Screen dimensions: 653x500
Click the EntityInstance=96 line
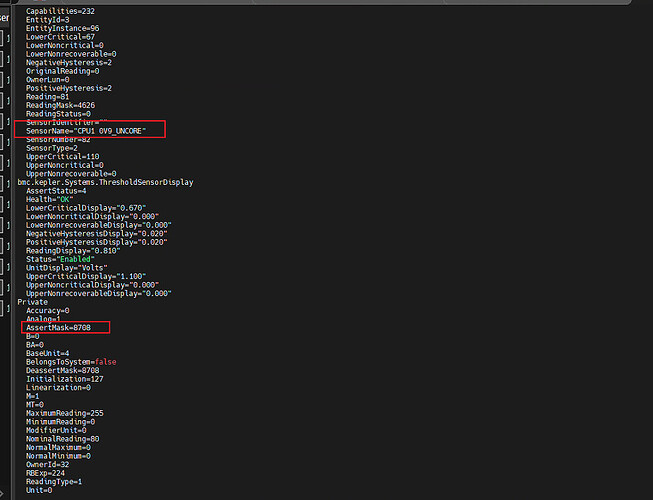(60, 28)
